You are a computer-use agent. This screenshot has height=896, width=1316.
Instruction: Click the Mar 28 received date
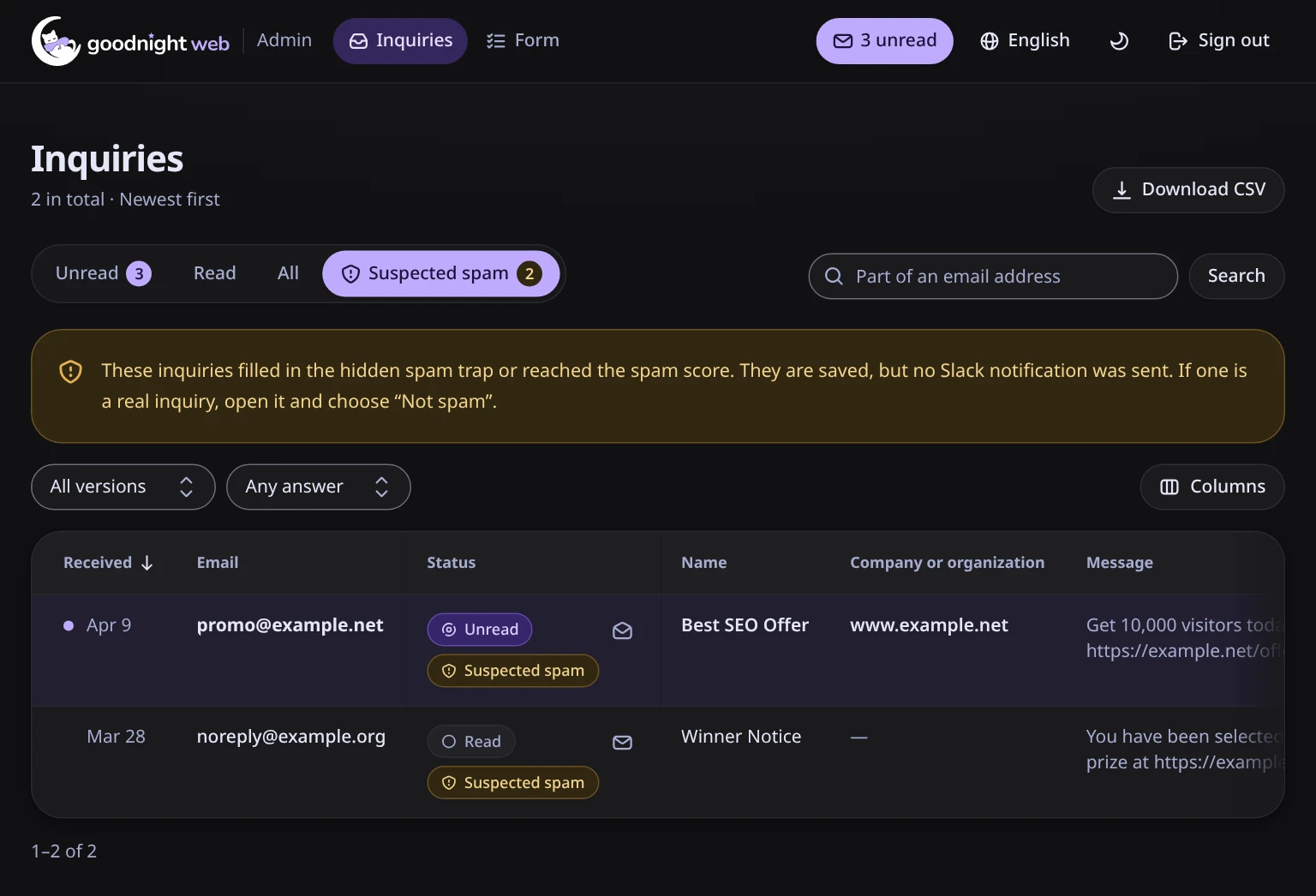click(x=116, y=737)
